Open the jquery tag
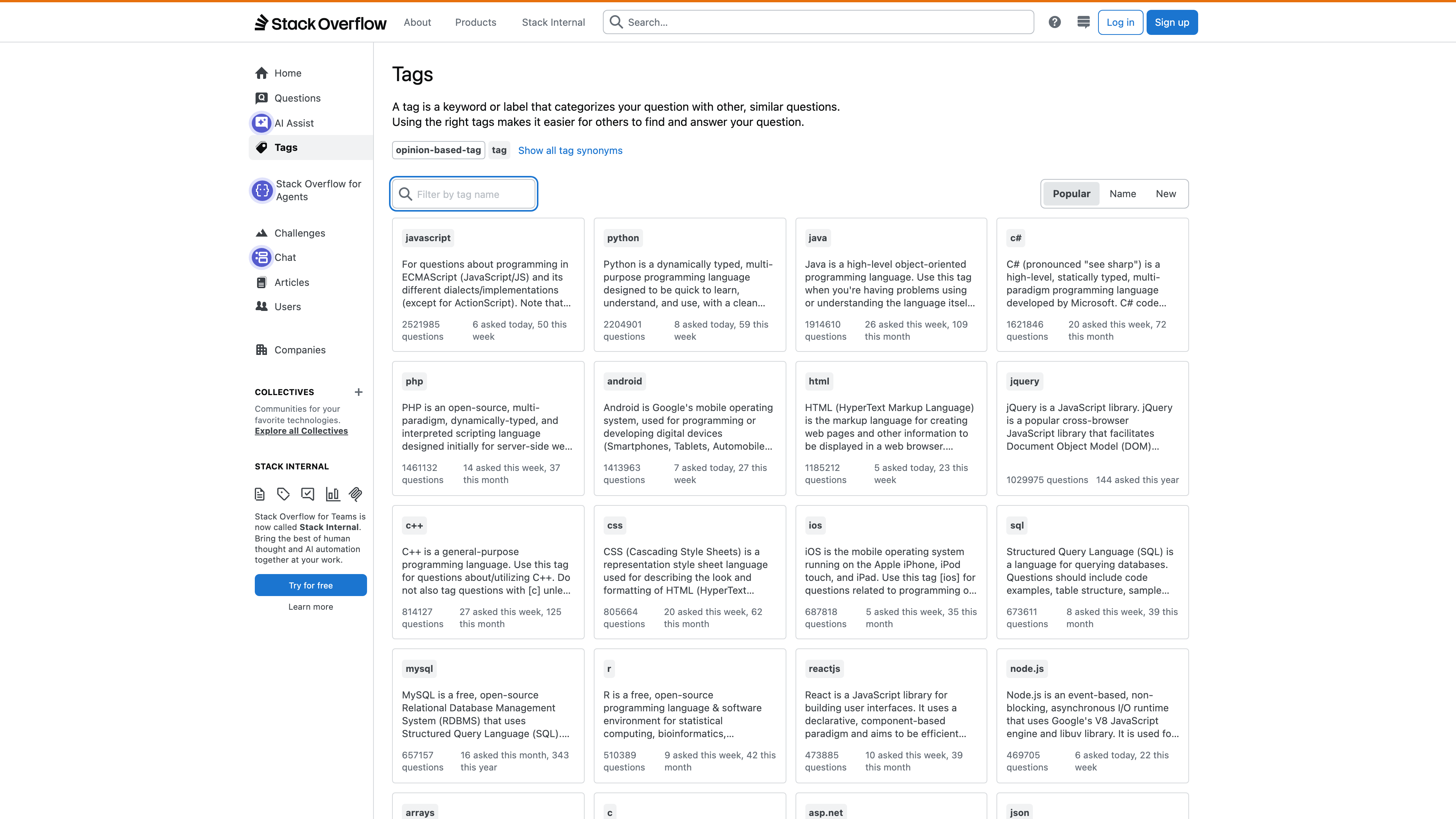This screenshot has height=819, width=1456. pos(1024,381)
